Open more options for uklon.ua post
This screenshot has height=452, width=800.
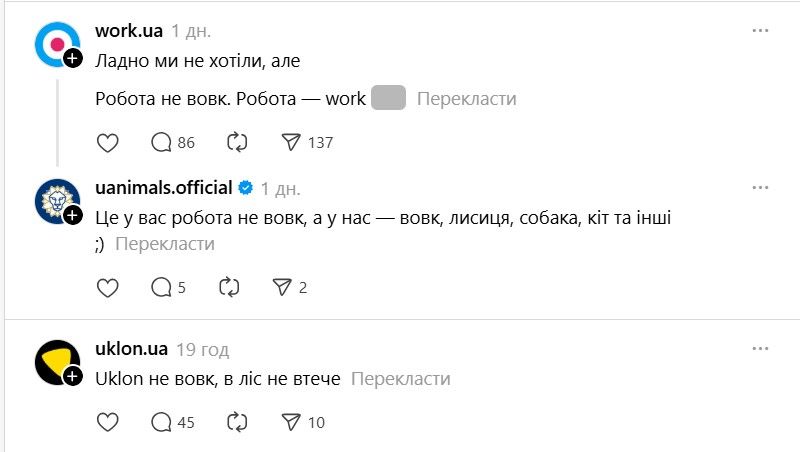pyautogui.click(x=760, y=349)
